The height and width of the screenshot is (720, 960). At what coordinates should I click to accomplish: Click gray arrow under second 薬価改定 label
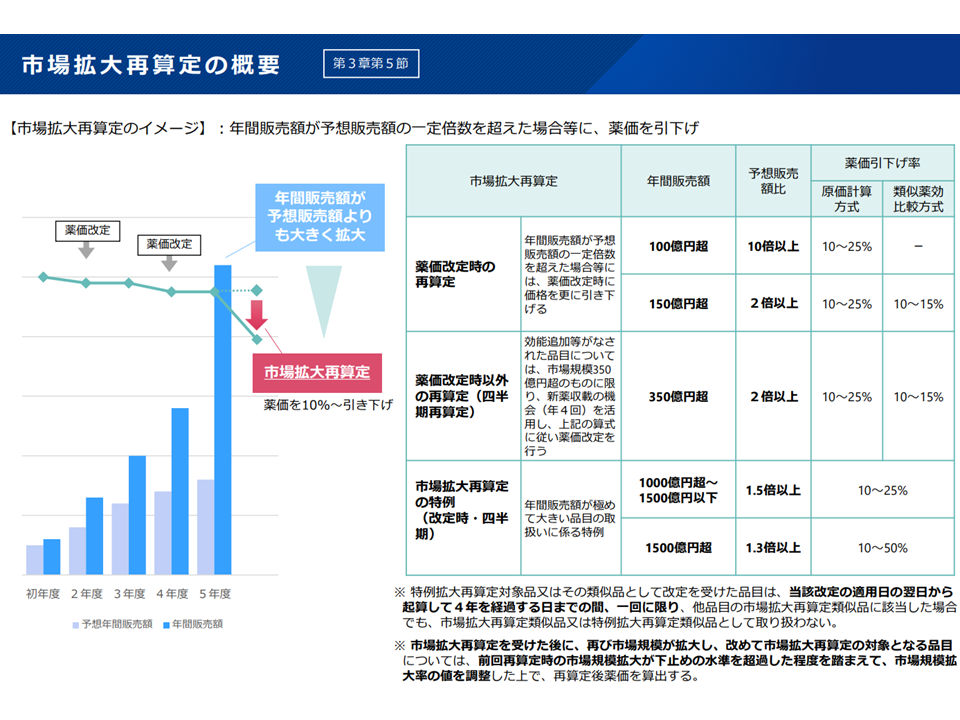tap(168, 263)
